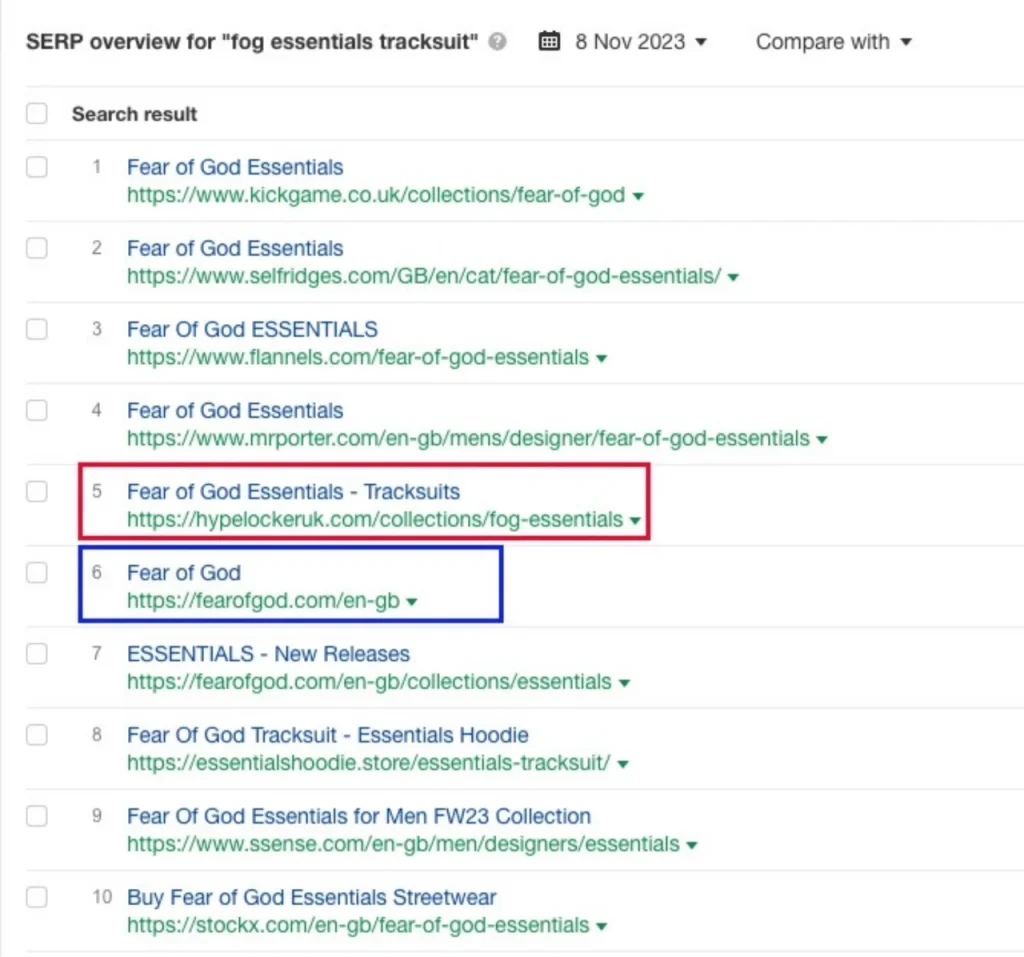
Task: Select checkbox for result 10 stockx
Action: coord(37,897)
